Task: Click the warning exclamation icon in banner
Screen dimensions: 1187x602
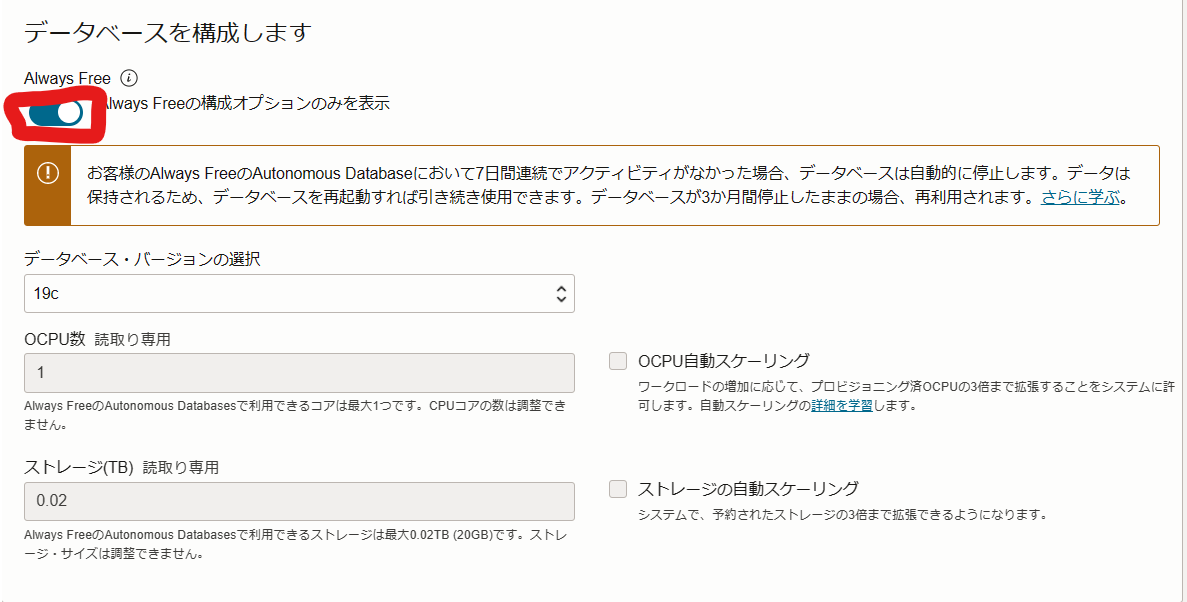Action: coord(48,173)
